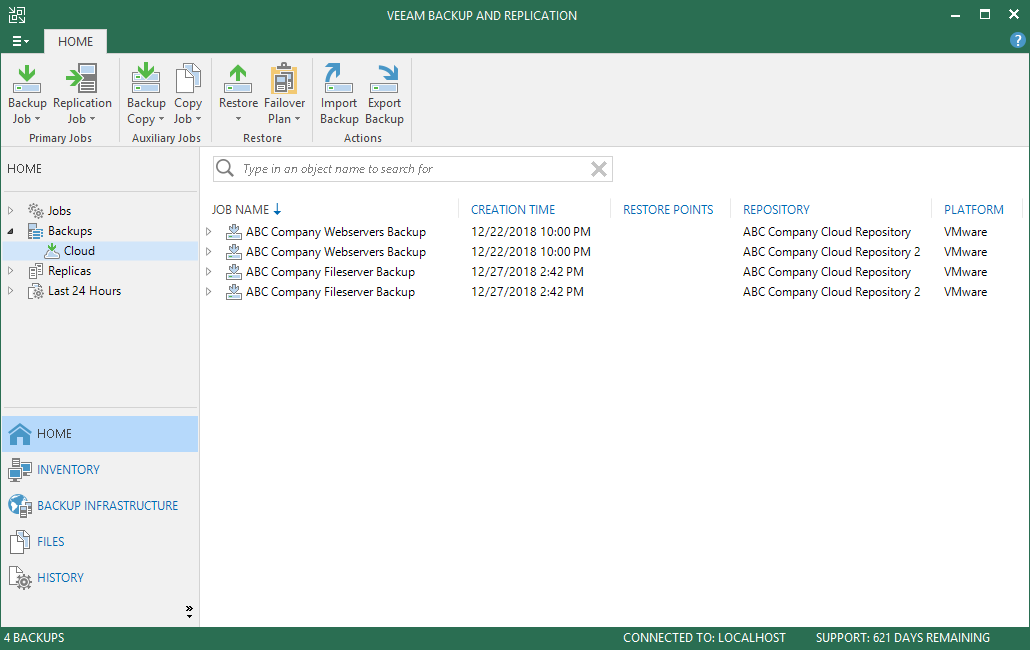Click the Last 24 Hours node icon

(35, 291)
